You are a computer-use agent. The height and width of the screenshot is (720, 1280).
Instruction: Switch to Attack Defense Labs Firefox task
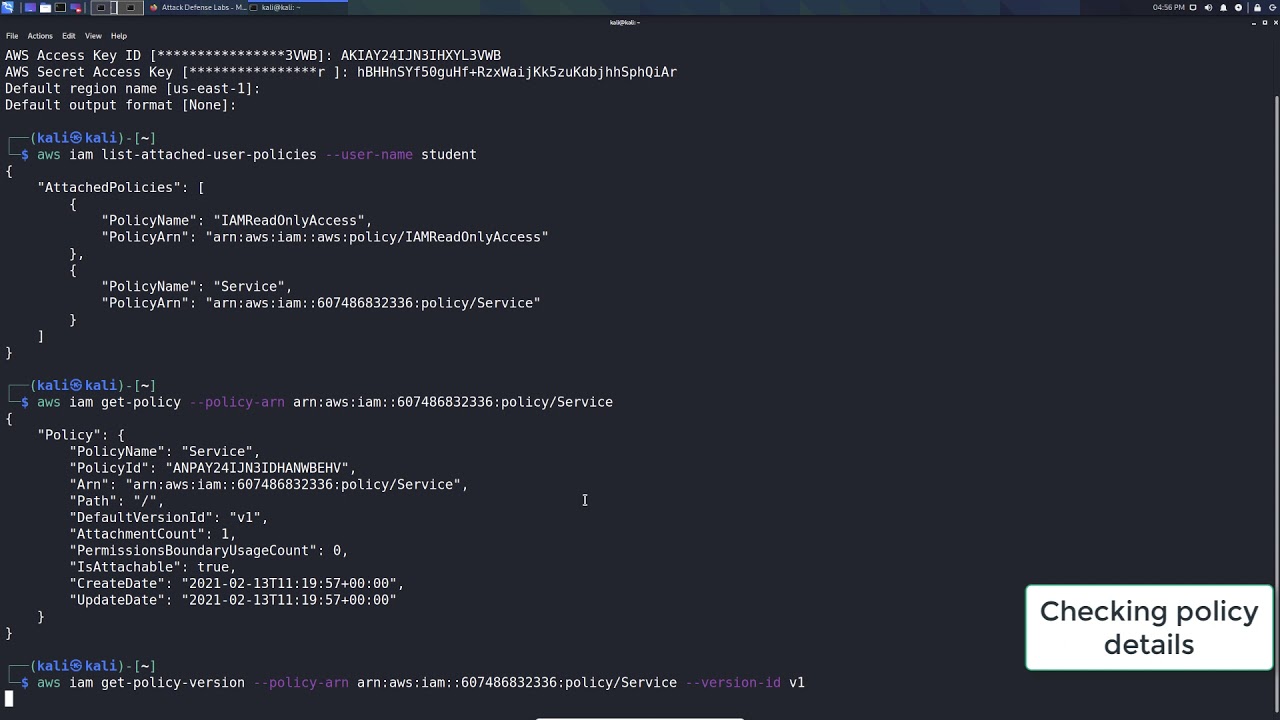pos(197,7)
